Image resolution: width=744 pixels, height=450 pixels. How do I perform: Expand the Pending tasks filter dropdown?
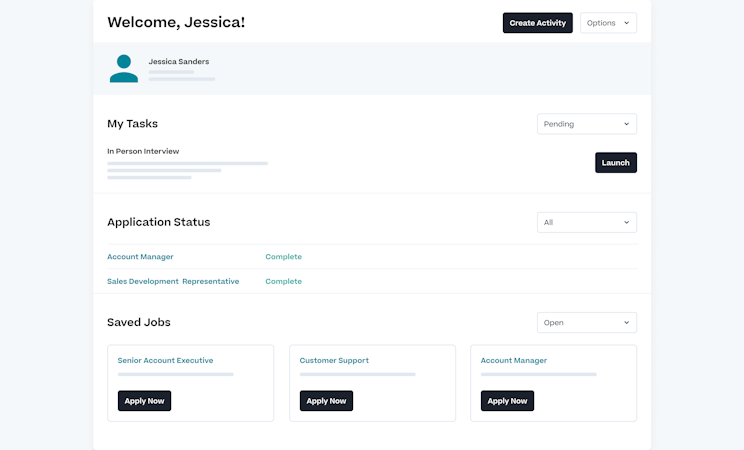click(x=586, y=124)
